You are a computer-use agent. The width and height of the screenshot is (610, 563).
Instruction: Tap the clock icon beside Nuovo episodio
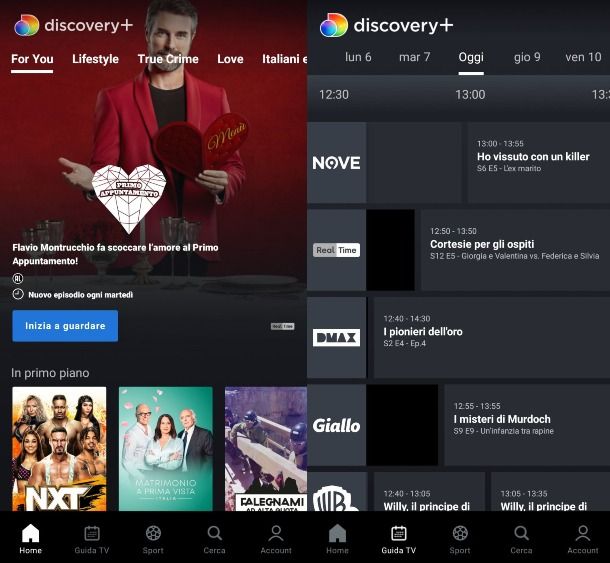(x=18, y=294)
